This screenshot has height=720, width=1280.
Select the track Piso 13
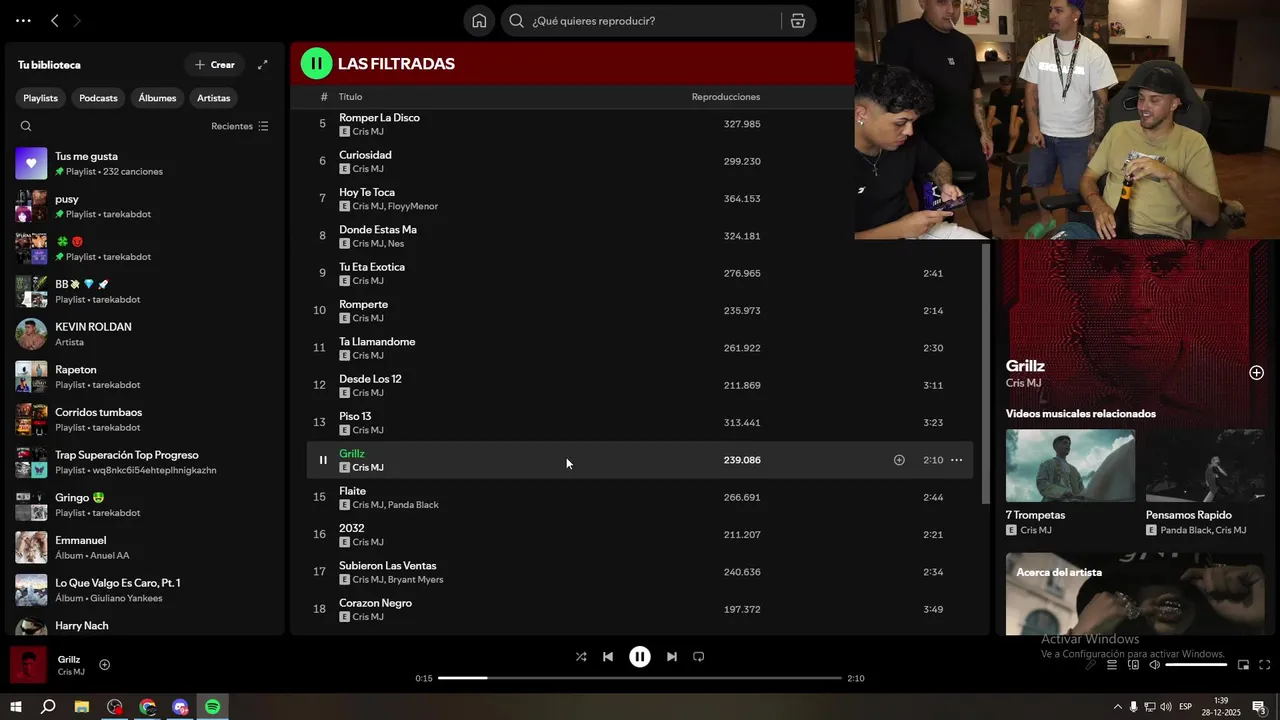(x=355, y=416)
